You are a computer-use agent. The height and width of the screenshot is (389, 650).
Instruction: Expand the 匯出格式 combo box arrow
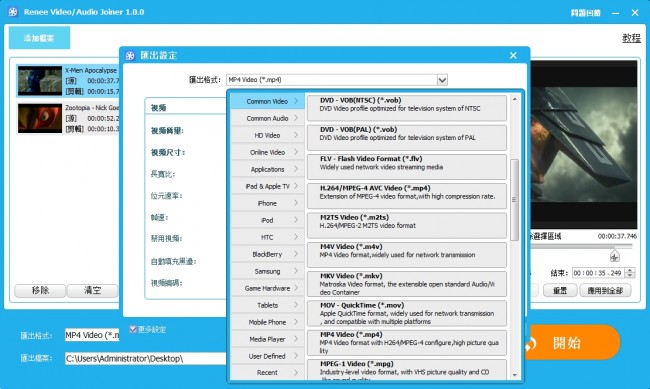click(x=442, y=80)
